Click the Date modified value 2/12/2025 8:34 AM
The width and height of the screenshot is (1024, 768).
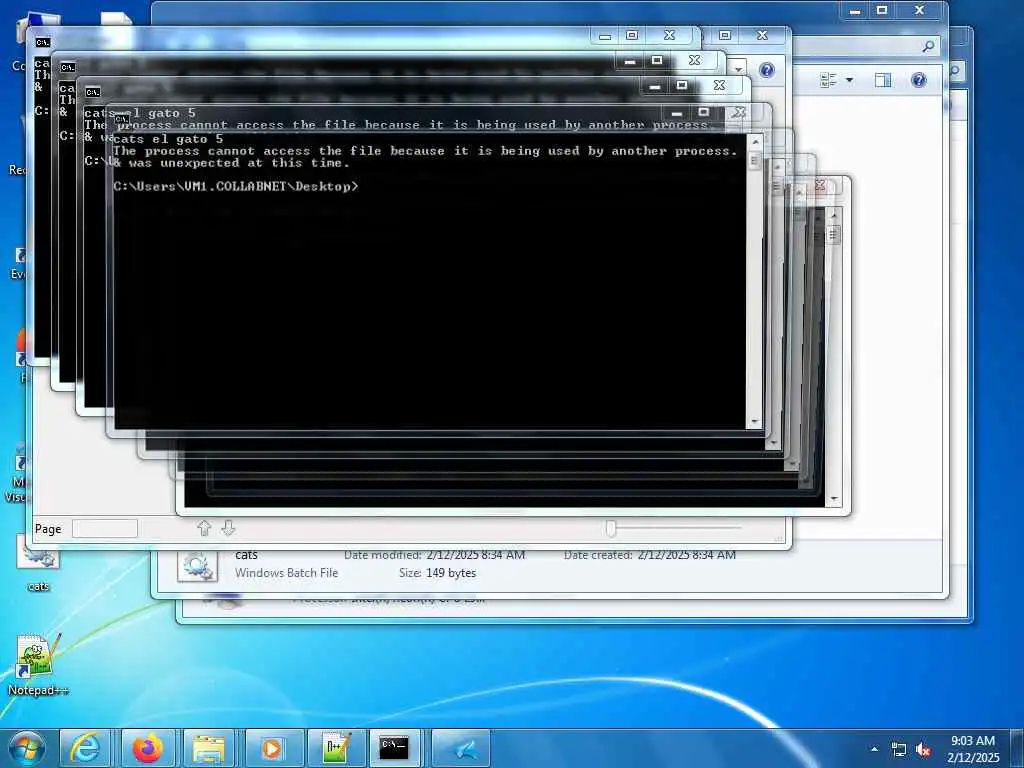475,554
